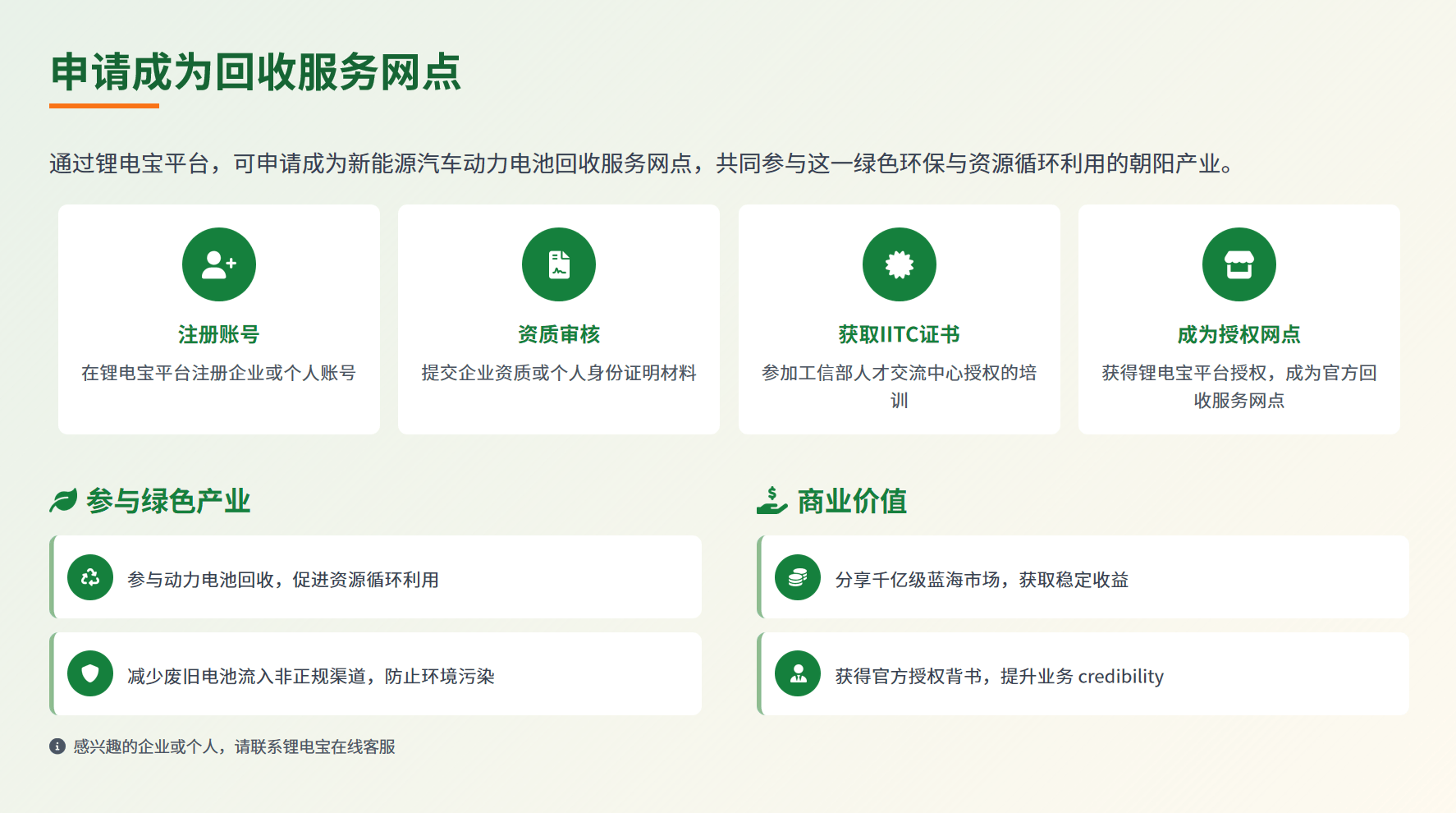Viewport: 1456px width, 813px height.
Task: Click the 商业价值 section heading
Action: (852, 501)
